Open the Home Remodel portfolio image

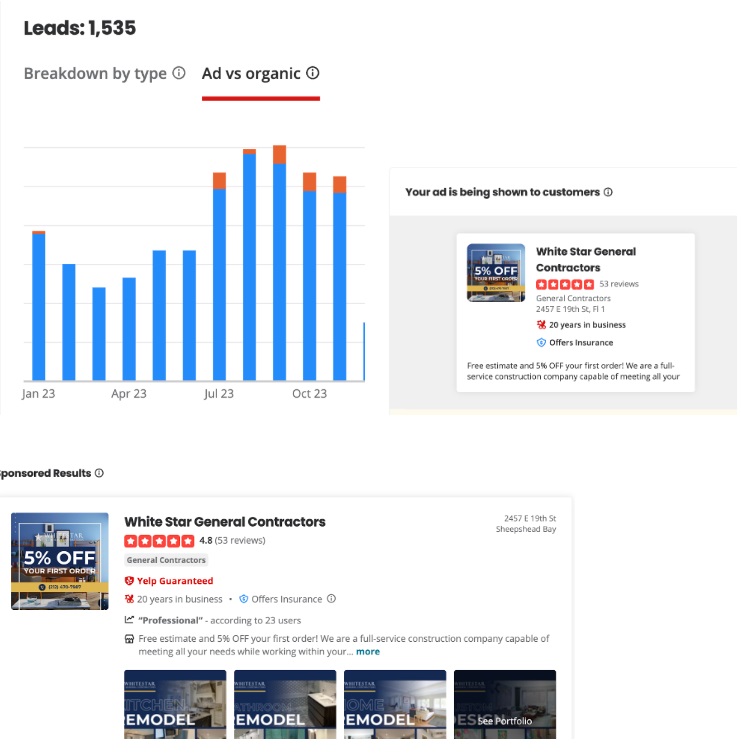pyautogui.click(x=395, y=704)
